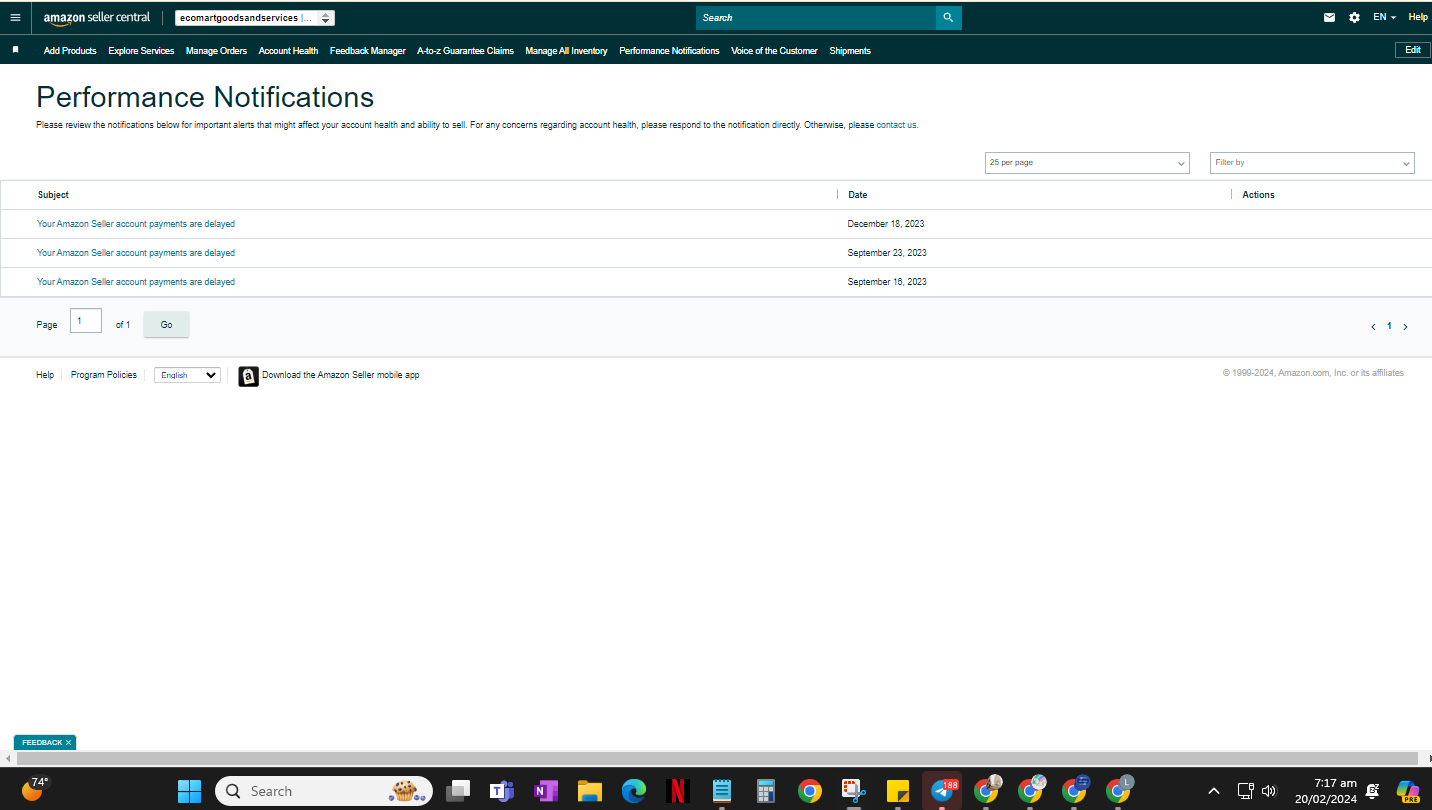This screenshot has height=810, width=1432.
Task: Go to Manage All Inventory
Action: pyautogui.click(x=566, y=51)
